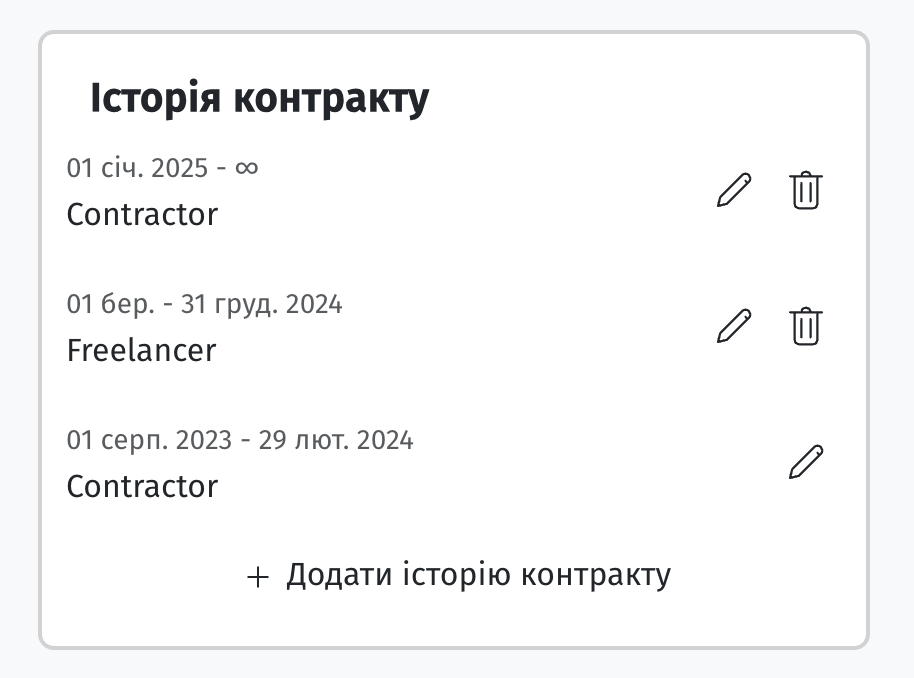Edit the Freelancer contract entry

[x=734, y=326]
